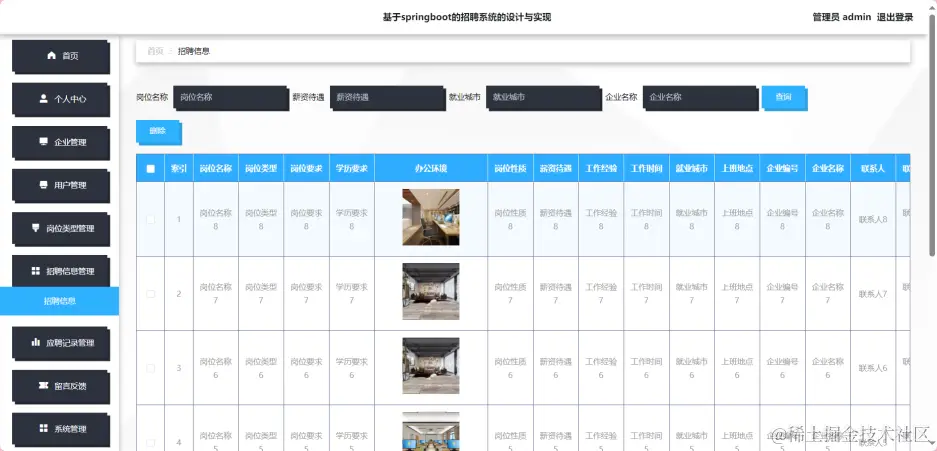Click the grid icon next to 系统管理

[43, 428]
